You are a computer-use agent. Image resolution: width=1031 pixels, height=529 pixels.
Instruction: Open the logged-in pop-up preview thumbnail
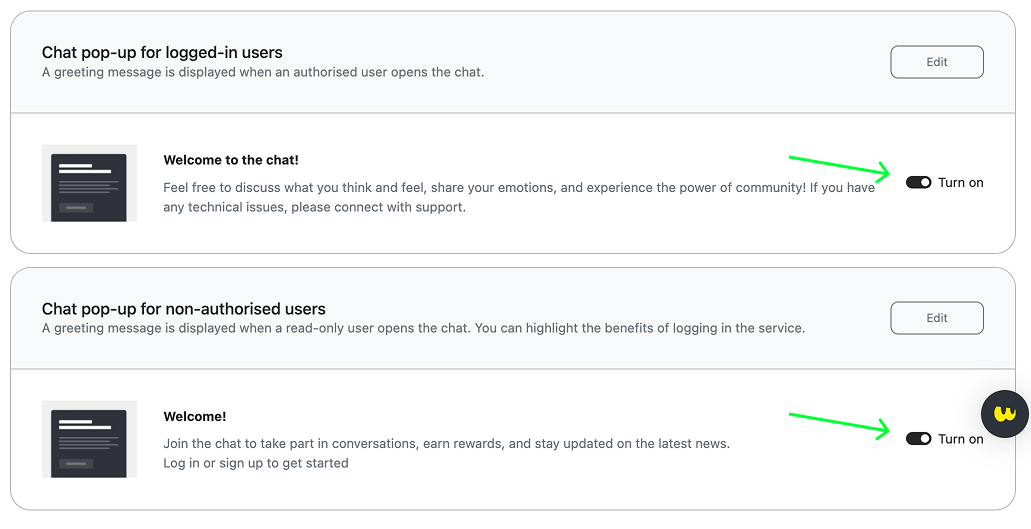pos(89,183)
